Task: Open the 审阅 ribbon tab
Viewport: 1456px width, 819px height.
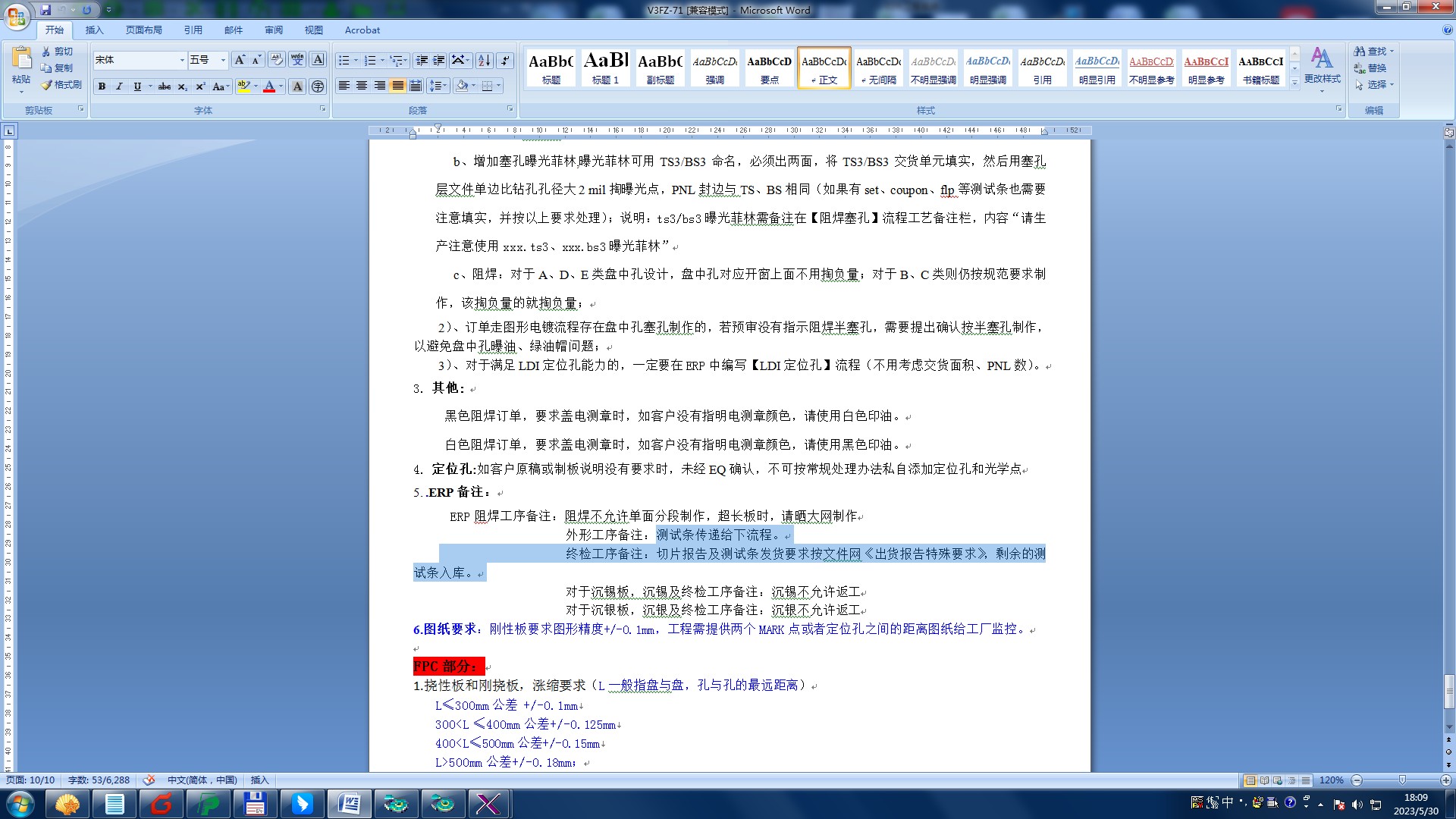Action: (x=274, y=30)
